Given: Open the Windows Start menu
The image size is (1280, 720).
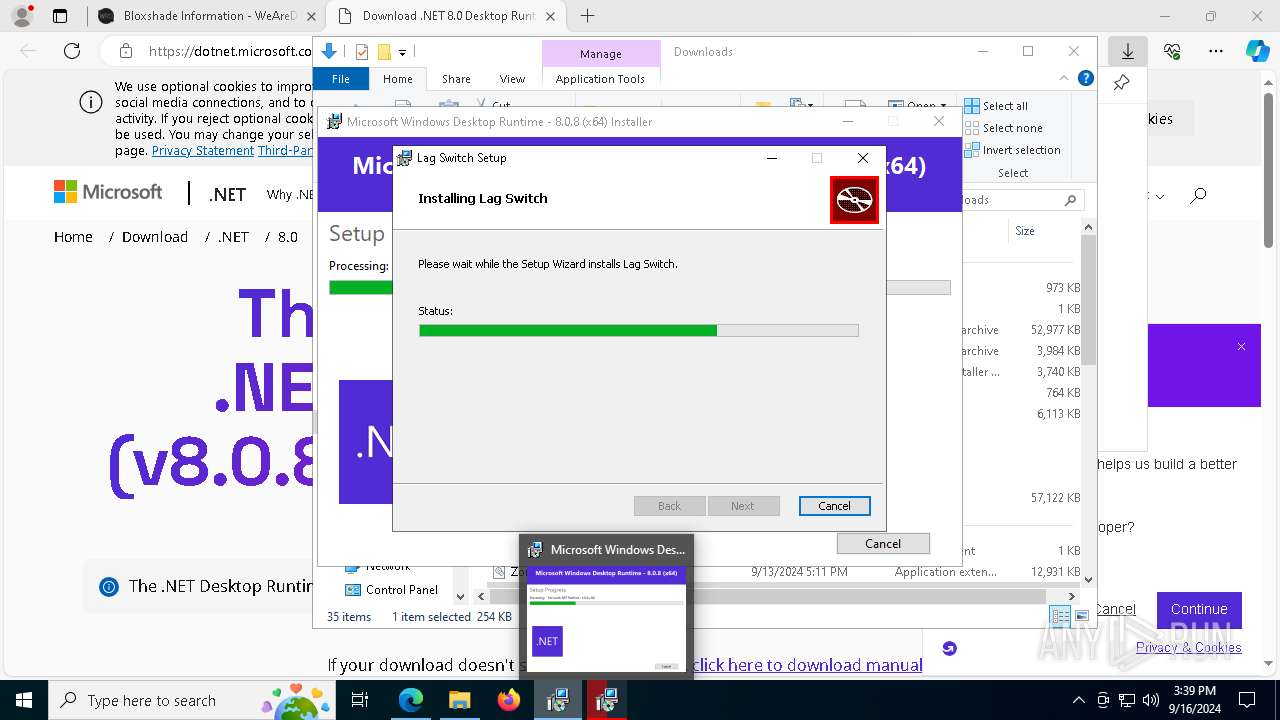Looking at the screenshot, I should tap(24, 700).
